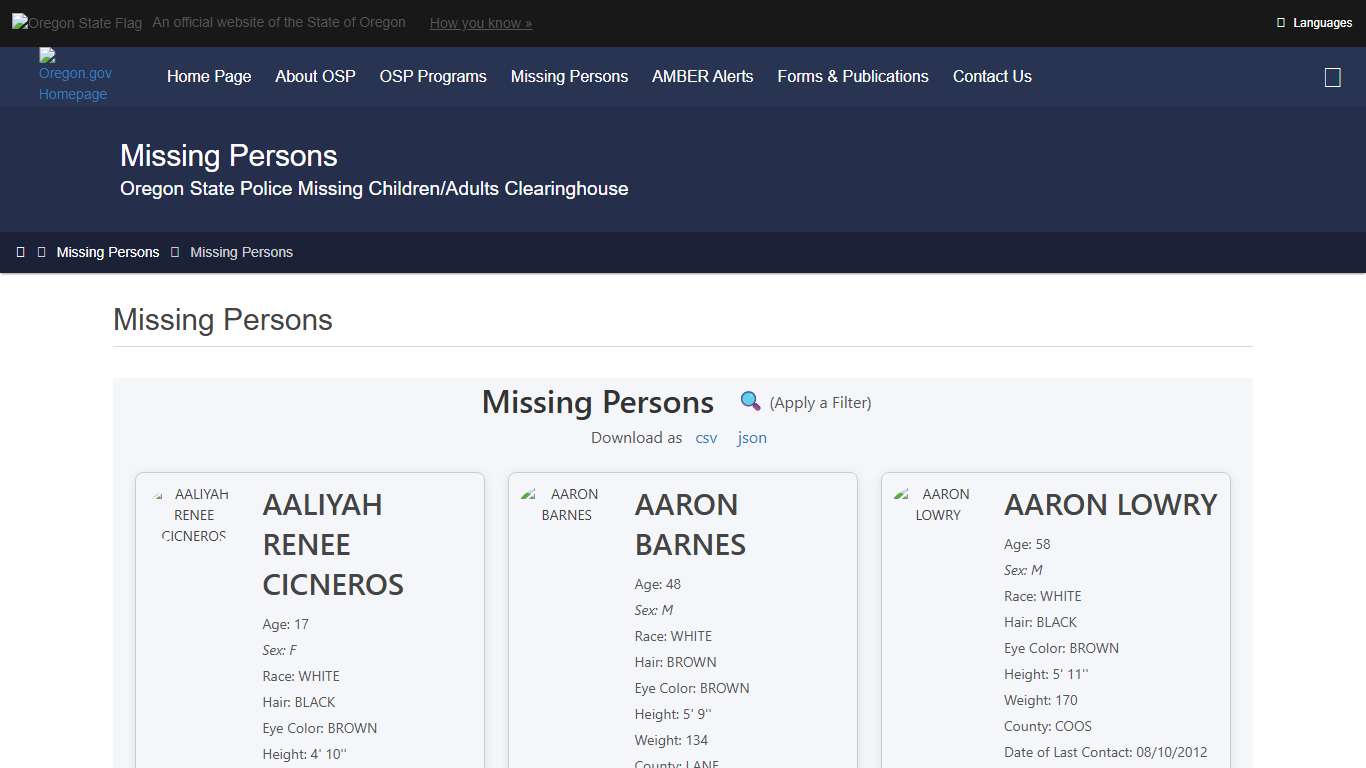
Task: Open the filter using the magnifier icon
Action: pos(750,401)
